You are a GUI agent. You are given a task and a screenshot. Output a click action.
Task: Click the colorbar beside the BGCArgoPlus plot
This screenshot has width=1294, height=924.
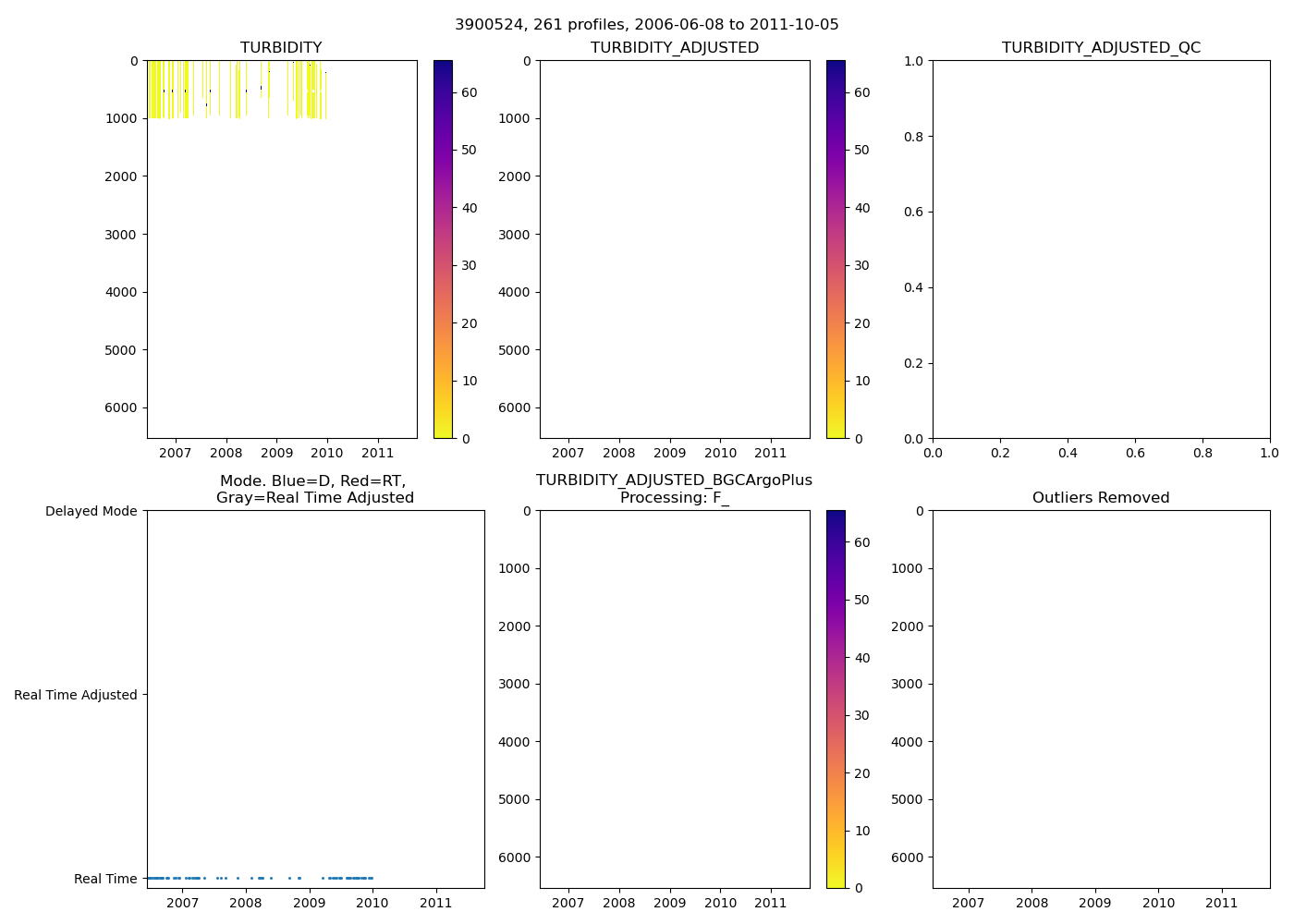(836, 699)
